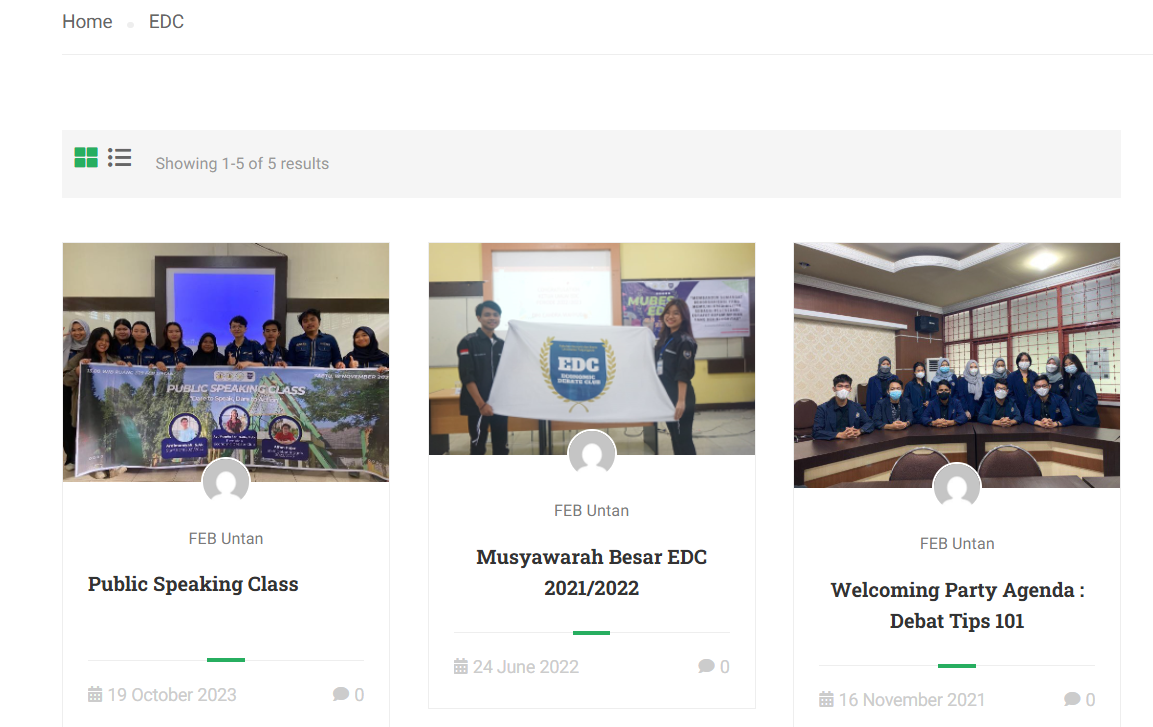Click calendar icon next to 19 October 2023
The image size is (1153, 727).
[x=95, y=694]
